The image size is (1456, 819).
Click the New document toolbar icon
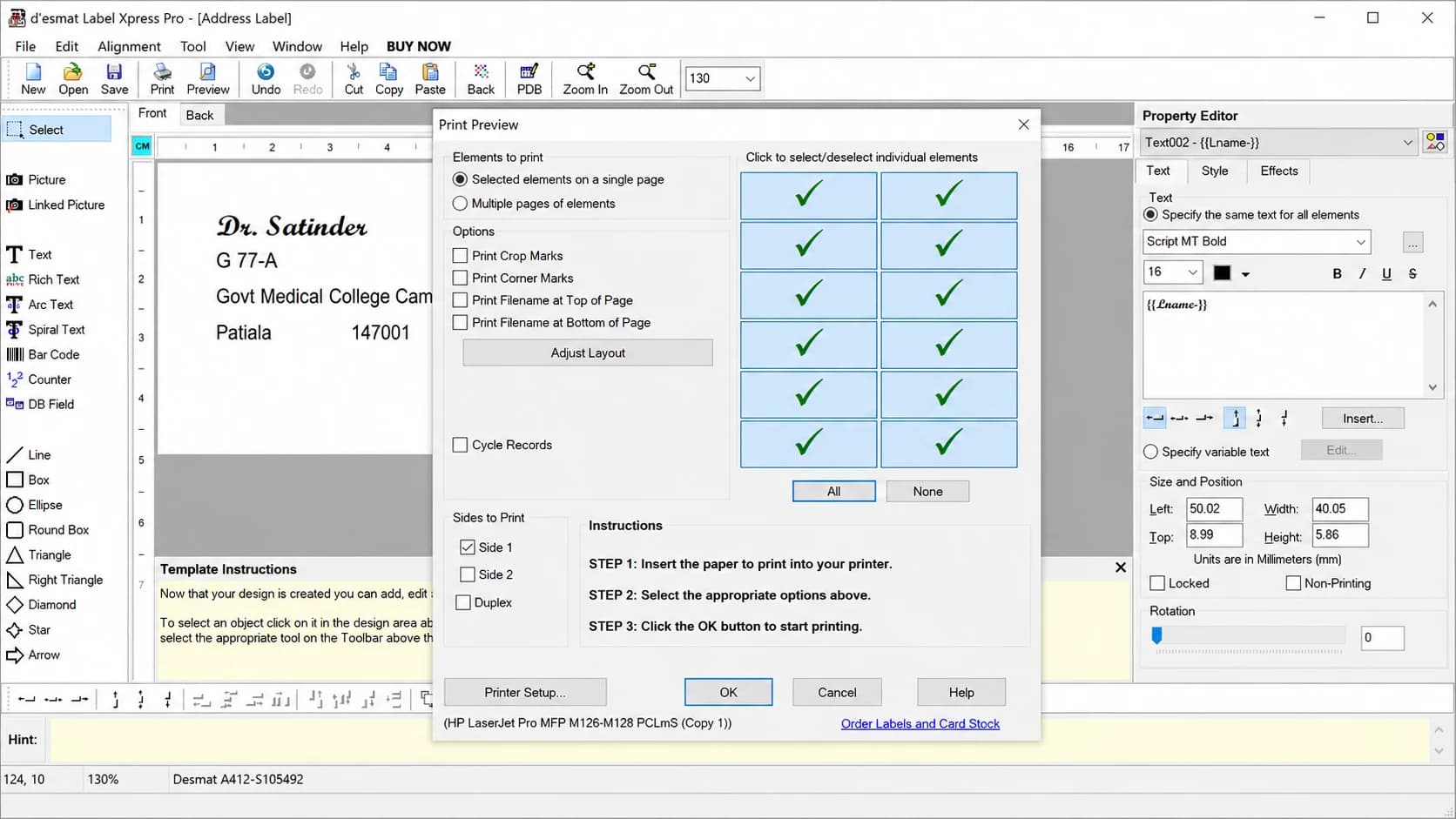tap(33, 78)
